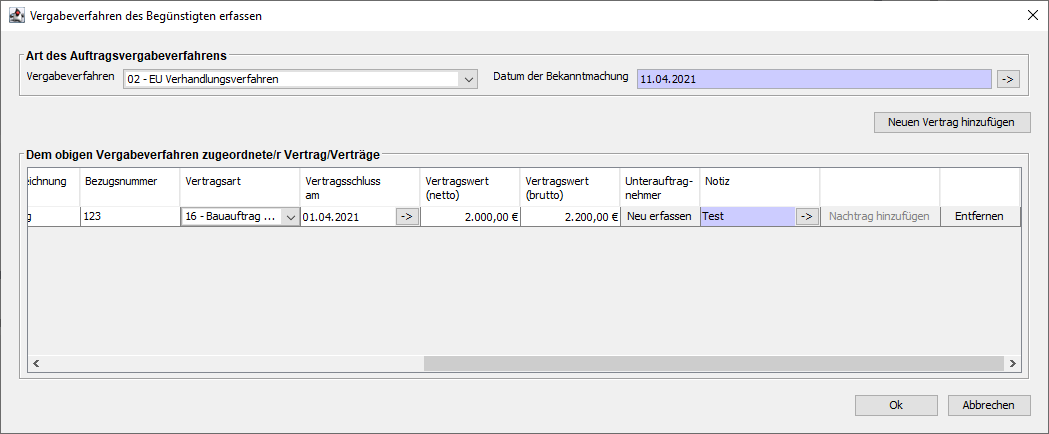Click the Vertragsschluss am column header

[x=360, y=187]
